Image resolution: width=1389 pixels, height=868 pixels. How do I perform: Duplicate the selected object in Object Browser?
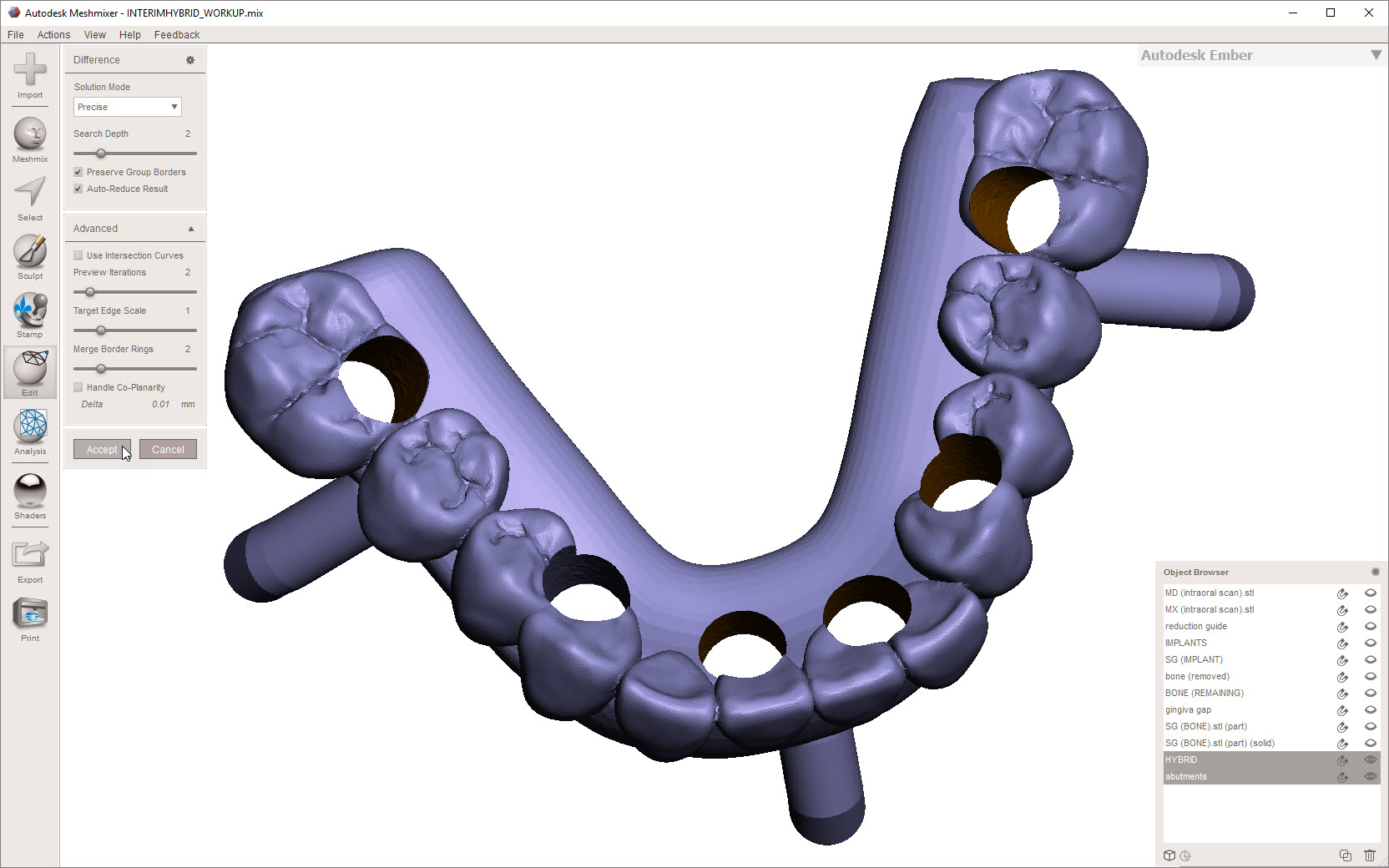[x=1345, y=855]
